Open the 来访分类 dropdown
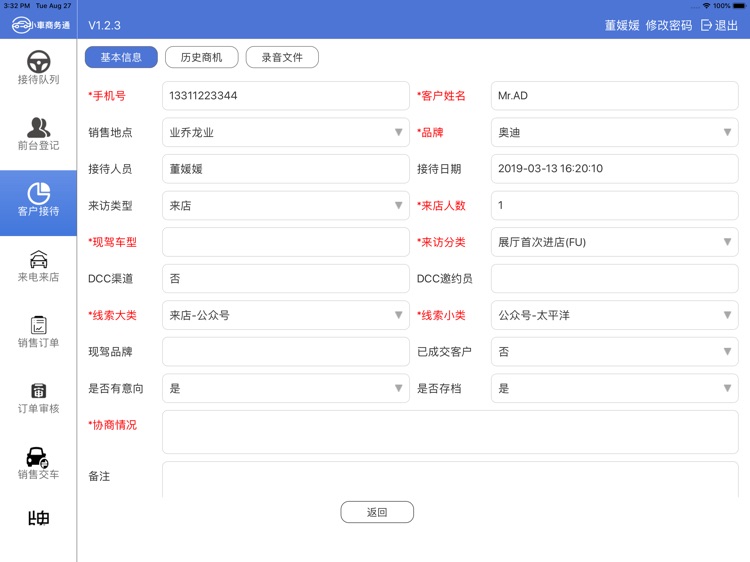 click(x=615, y=242)
